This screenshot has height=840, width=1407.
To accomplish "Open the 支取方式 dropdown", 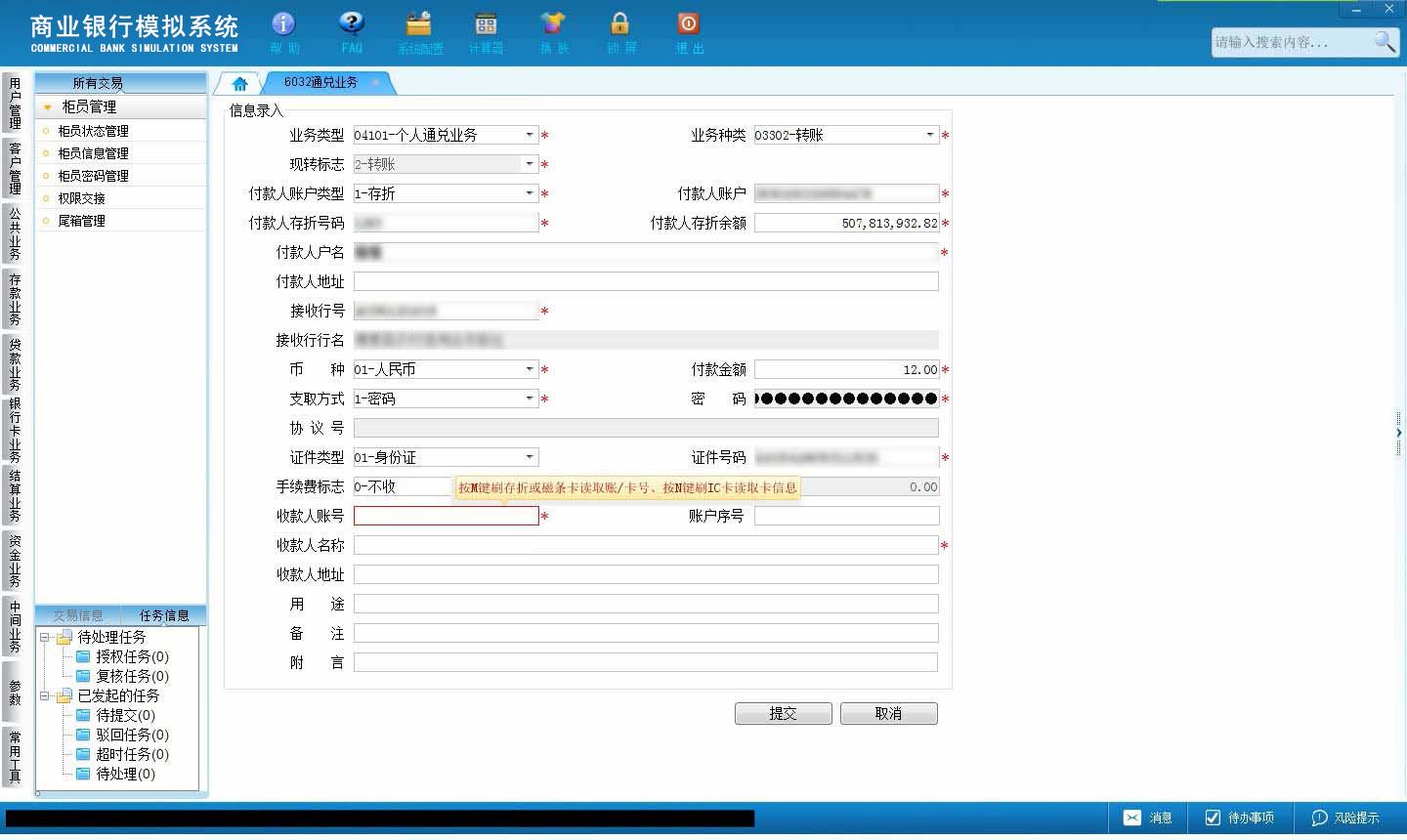I will 530,399.
